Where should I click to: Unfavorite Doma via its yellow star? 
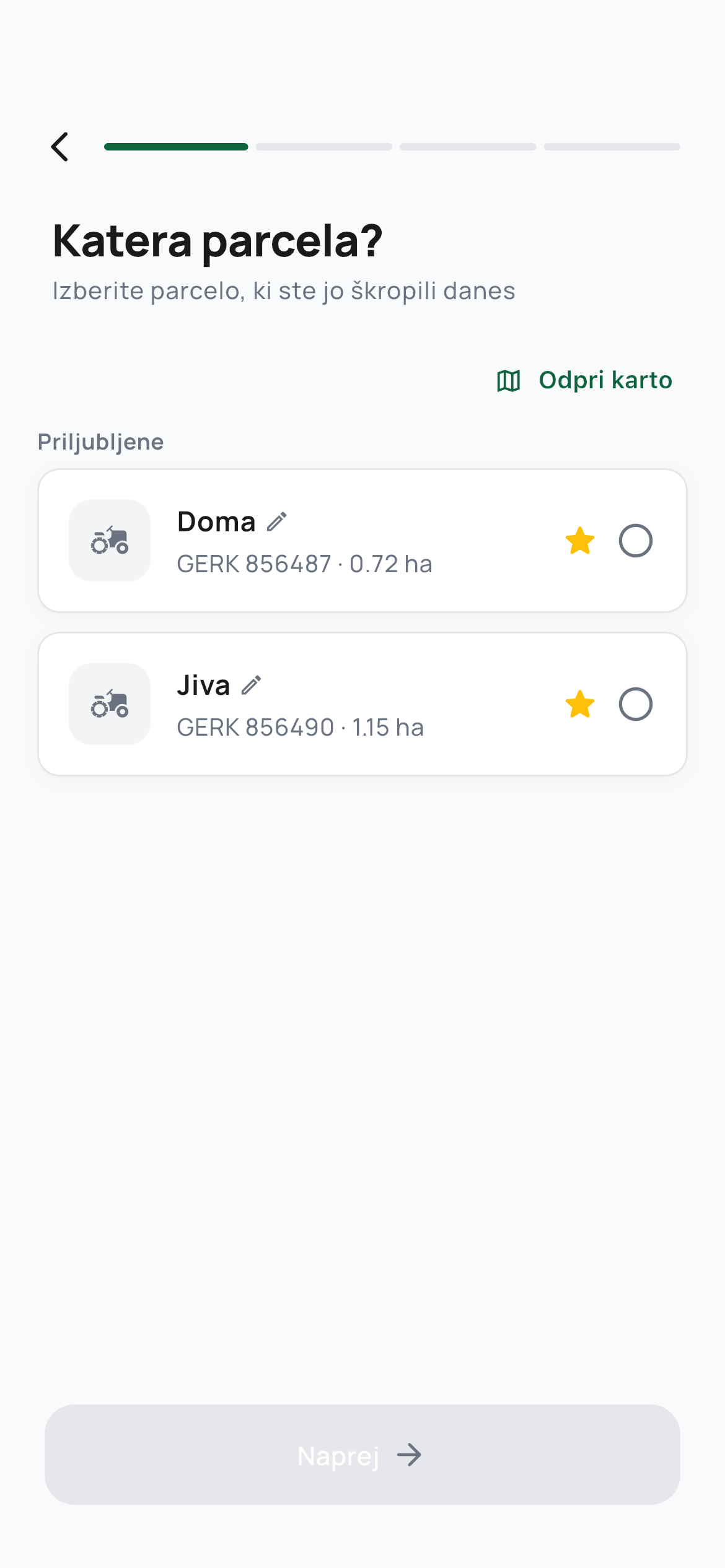click(x=580, y=541)
